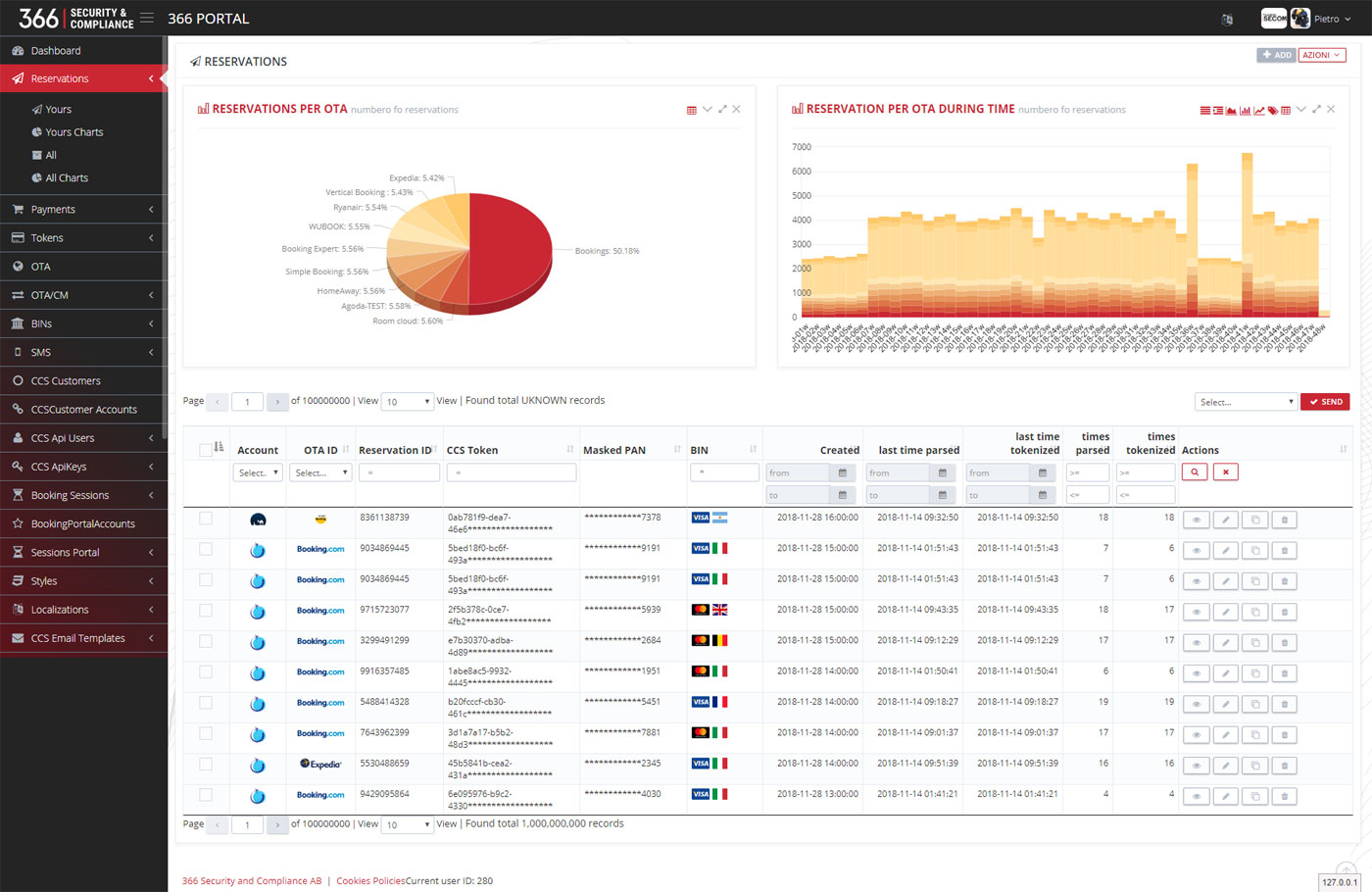Open the Cookies Policies footer link
The height and width of the screenshot is (892, 1372).
click(x=370, y=880)
